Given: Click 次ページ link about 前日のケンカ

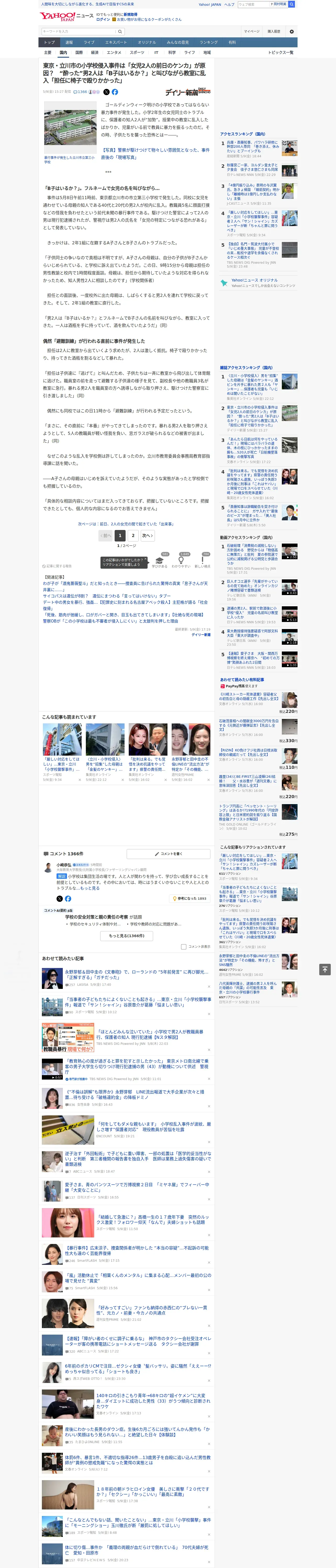Looking at the screenshot, I should tap(126, 523).
